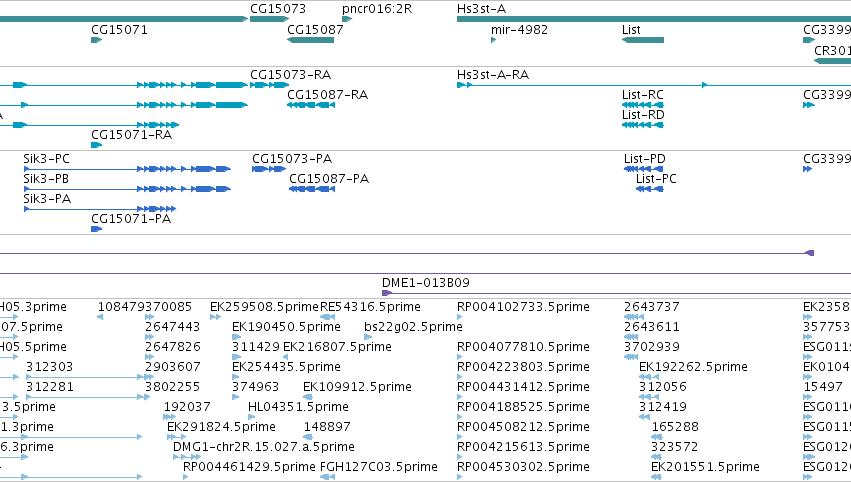The image size is (851, 482).
Task: Click the EK201551.5prime EST label
Action: coord(705,467)
